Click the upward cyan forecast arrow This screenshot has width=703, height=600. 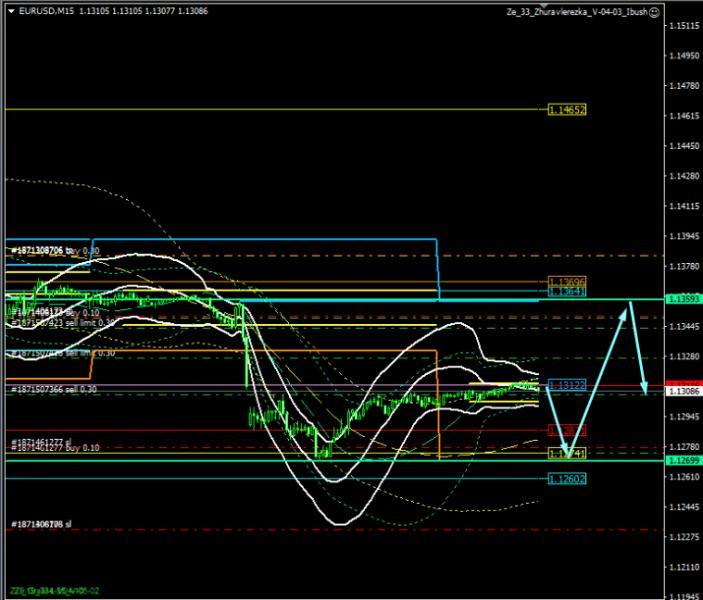[x=600, y=380]
